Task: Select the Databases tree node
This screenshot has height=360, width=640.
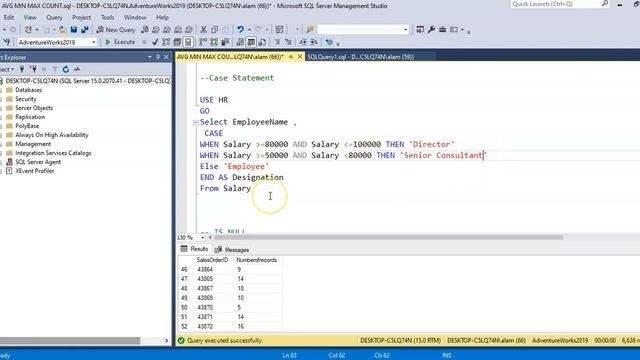Action: (x=29, y=90)
